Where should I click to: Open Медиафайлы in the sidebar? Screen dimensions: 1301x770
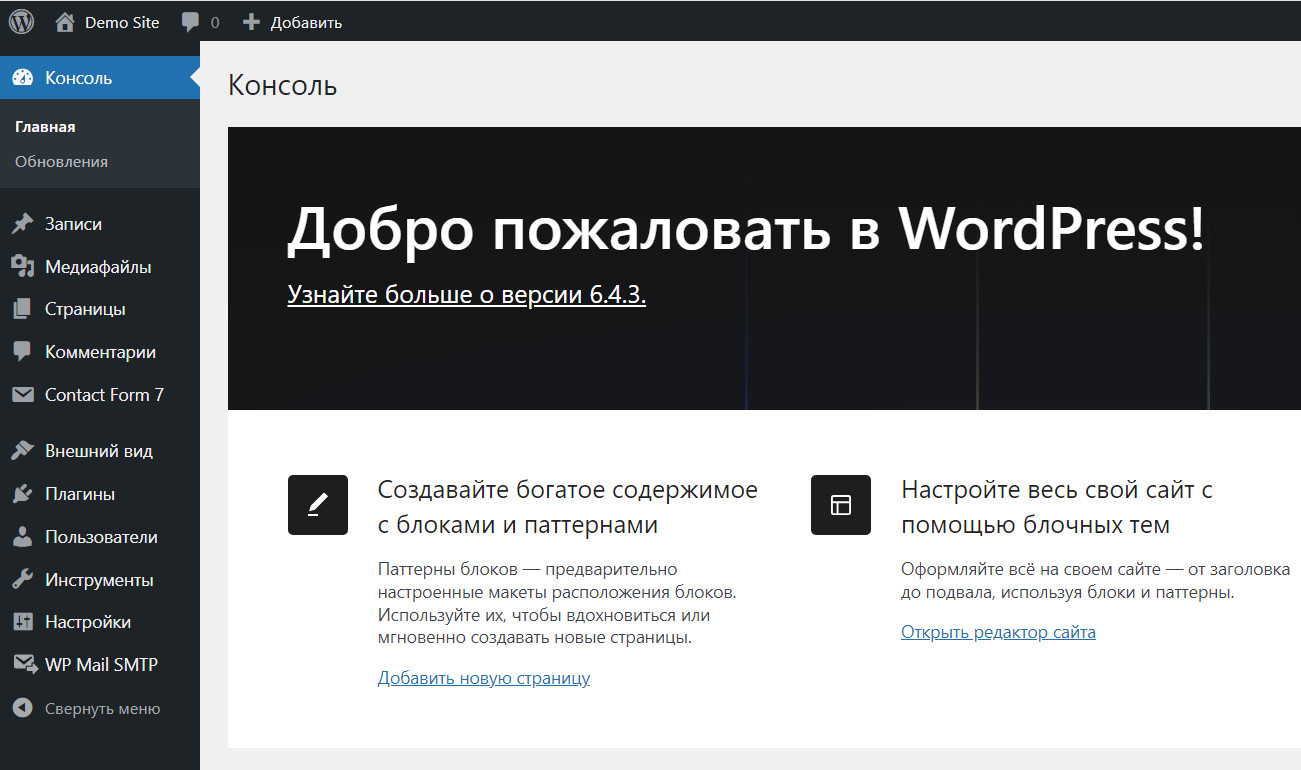[100, 267]
